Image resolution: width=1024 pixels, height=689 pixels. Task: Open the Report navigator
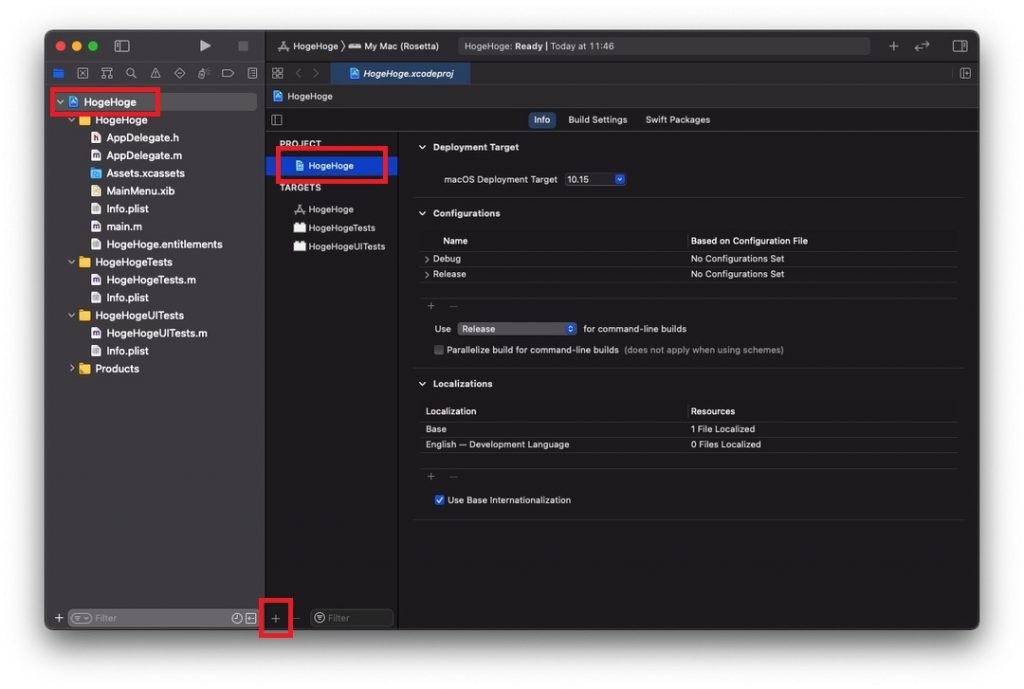252,73
